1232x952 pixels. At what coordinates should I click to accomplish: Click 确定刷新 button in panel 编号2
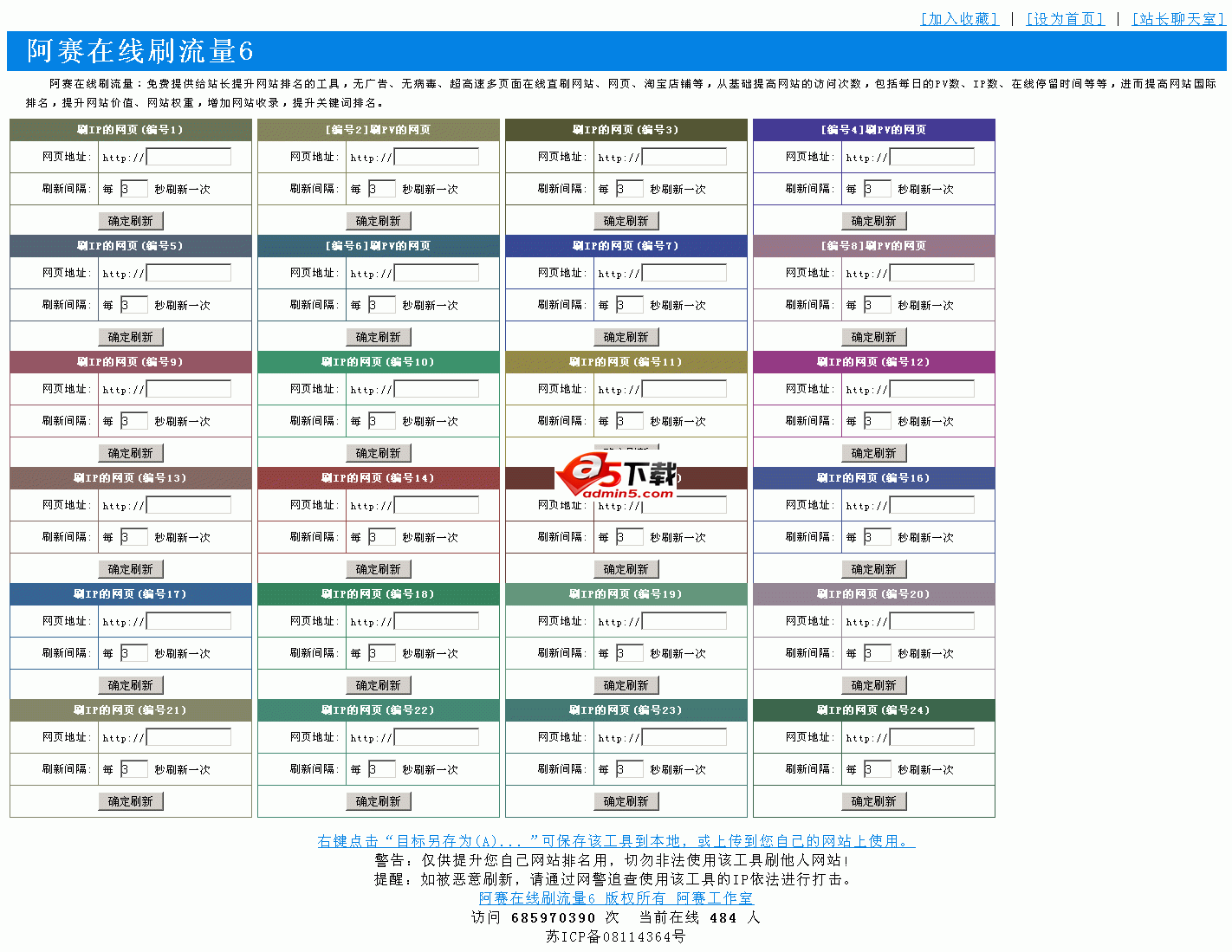[378, 220]
